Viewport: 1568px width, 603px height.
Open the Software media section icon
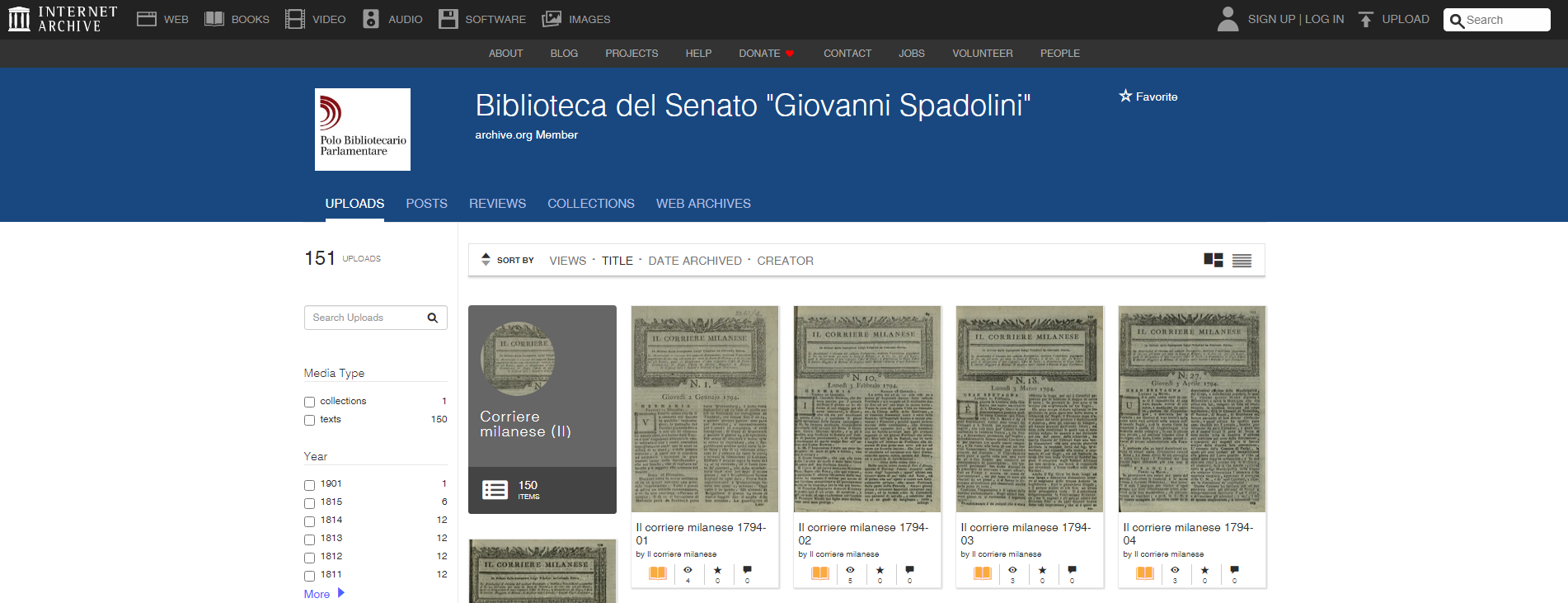pos(448,19)
